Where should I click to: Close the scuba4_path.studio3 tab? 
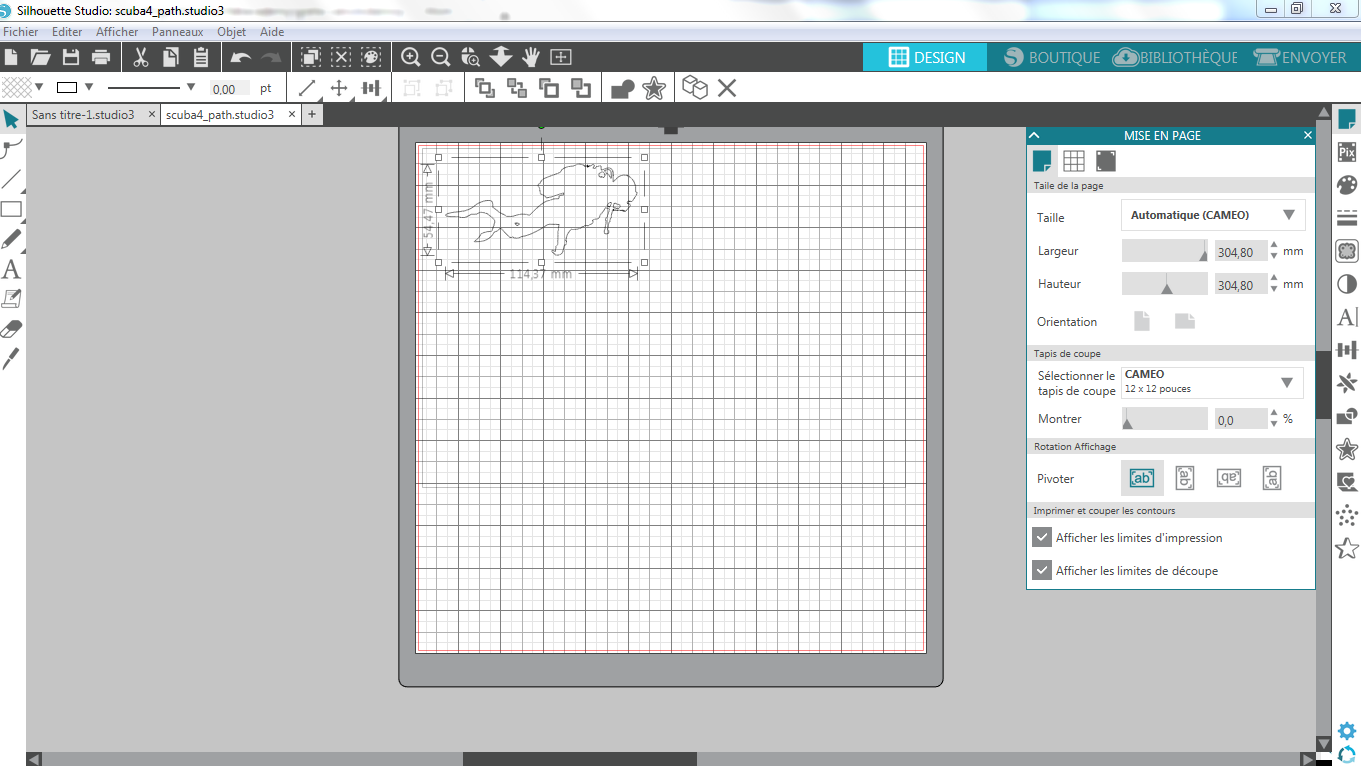[291, 115]
